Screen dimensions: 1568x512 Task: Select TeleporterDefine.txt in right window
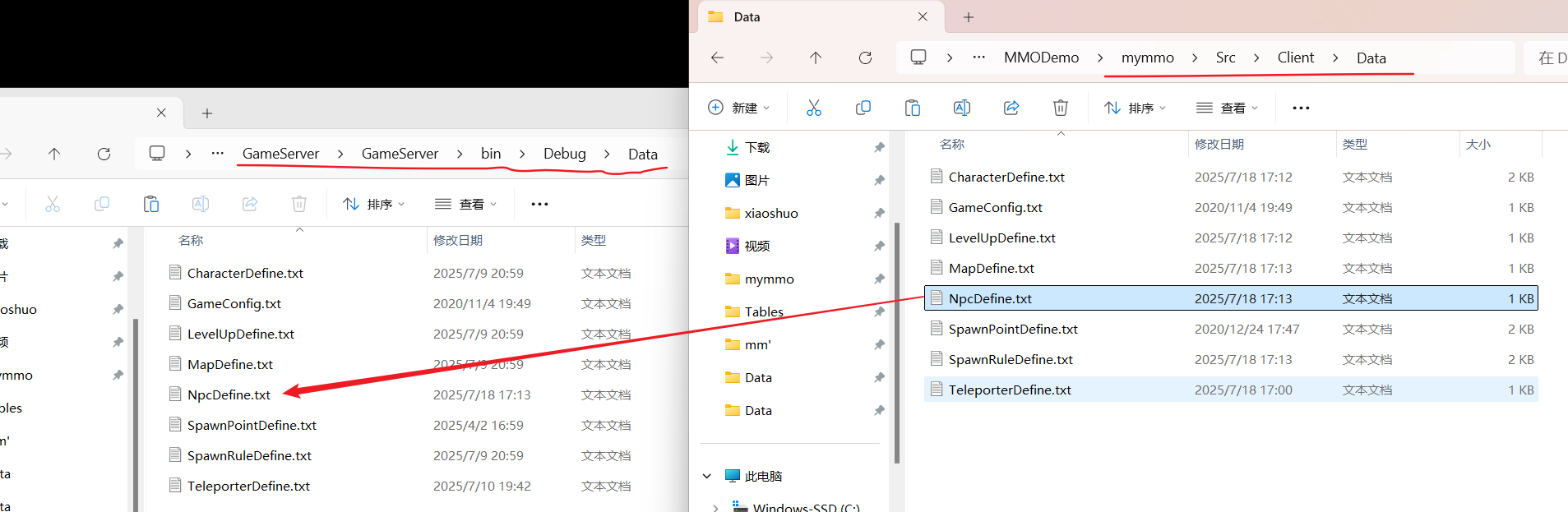1009,390
